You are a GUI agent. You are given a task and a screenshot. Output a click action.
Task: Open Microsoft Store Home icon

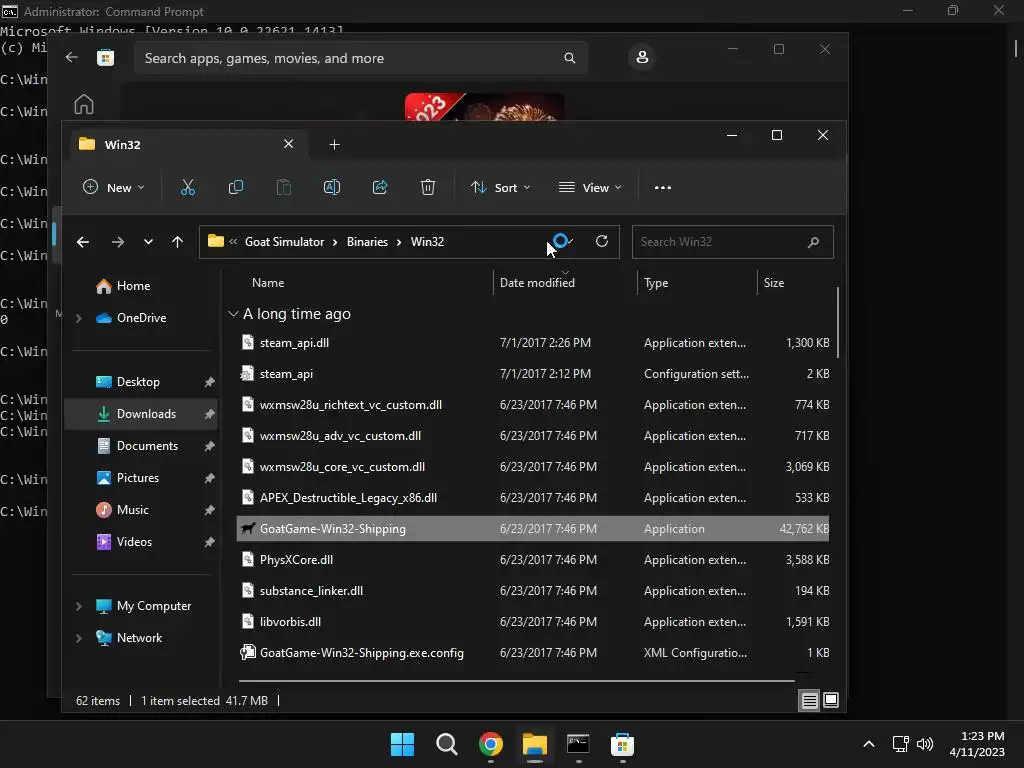84,104
